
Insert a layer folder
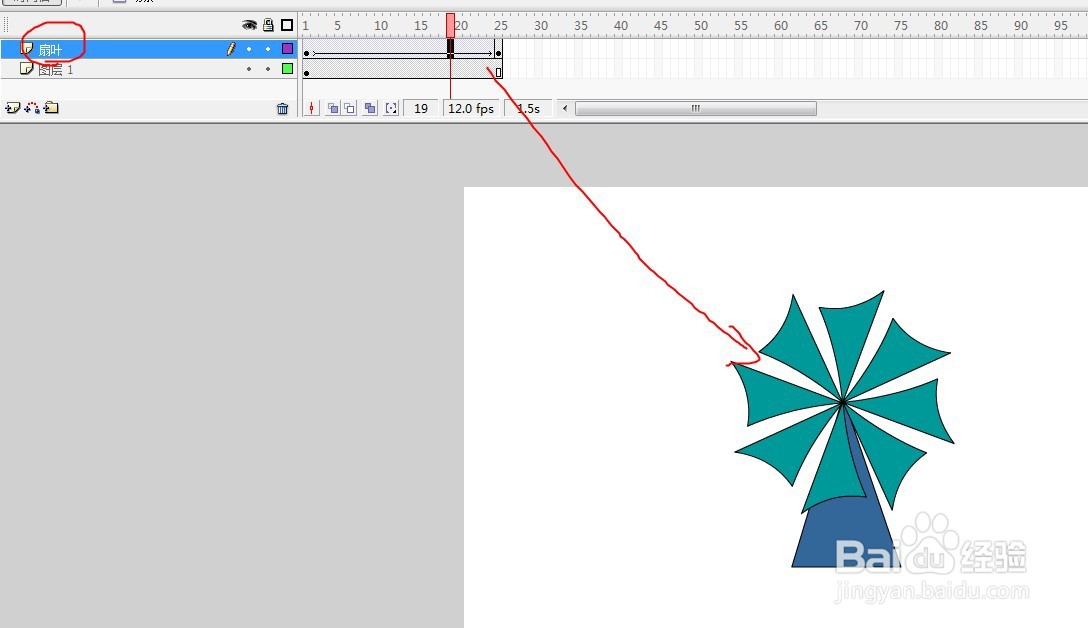point(51,108)
